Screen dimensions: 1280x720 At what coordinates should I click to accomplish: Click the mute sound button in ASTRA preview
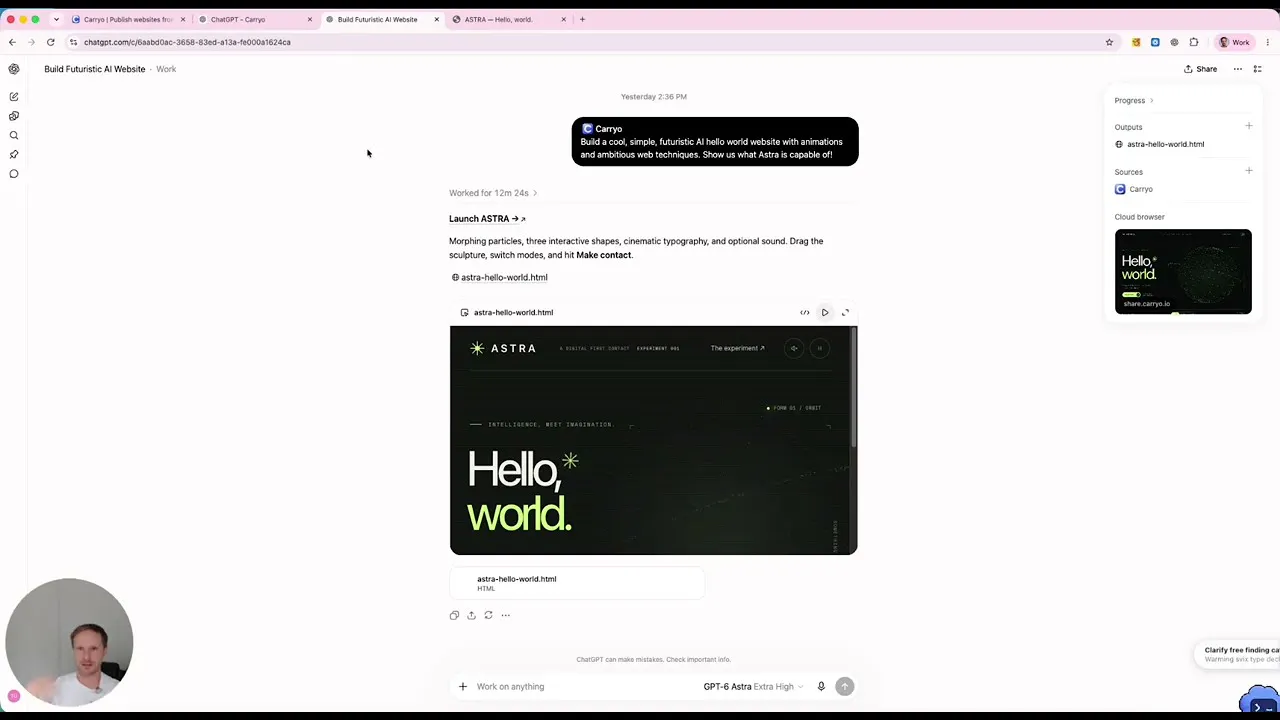794,348
